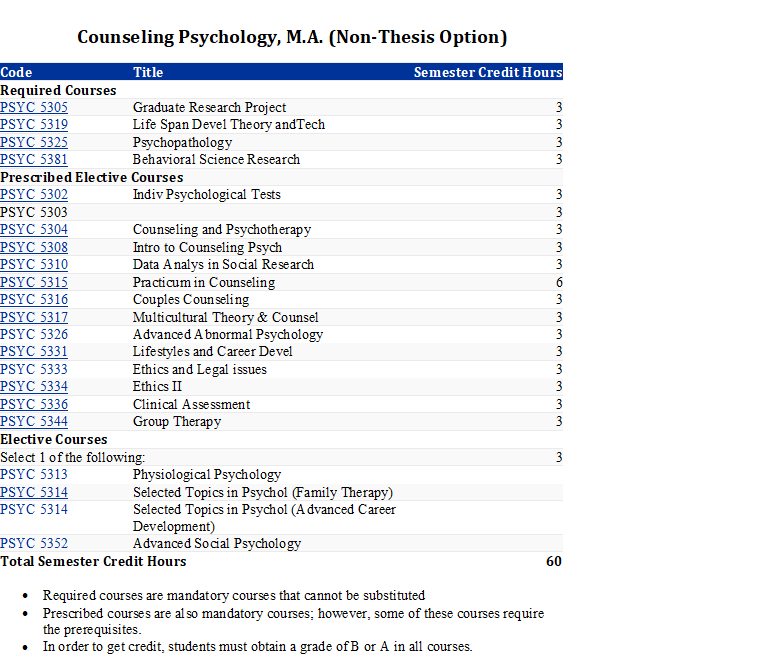Image resolution: width=768 pixels, height=654 pixels.
Task: Follow the PSYC 5331 link
Action: [x=34, y=351]
